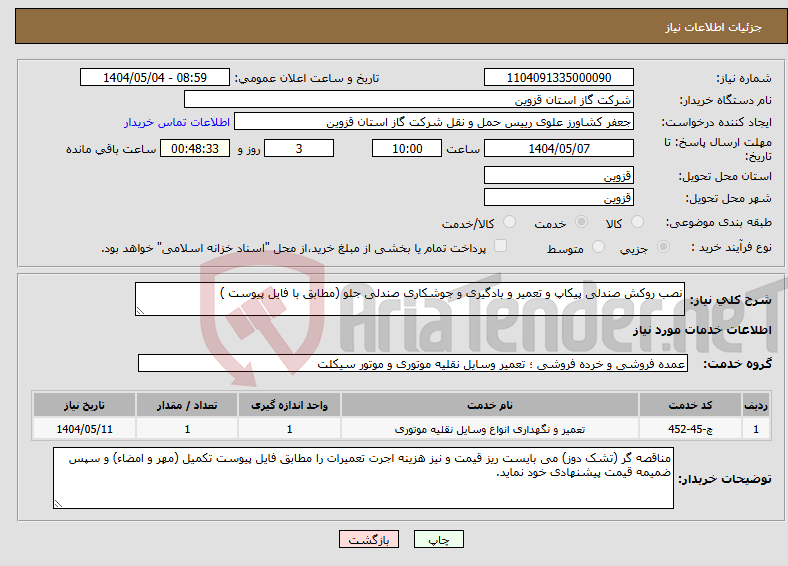
Task: Open the اطلاعات تماس خریدار link
Action: click(x=177, y=122)
